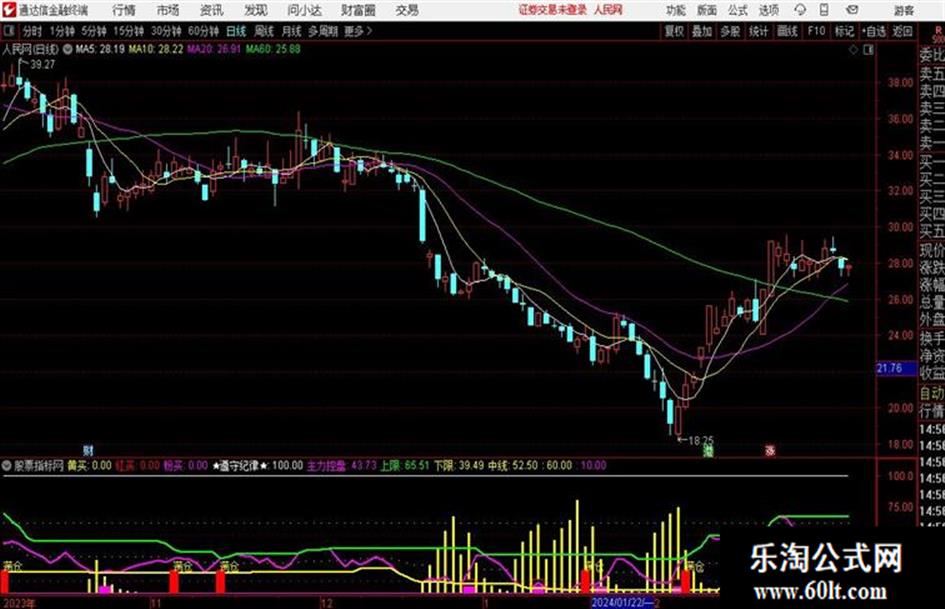The height and width of the screenshot is (609, 945).
Task: Switch to 1分钟 period
Action: pos(62,31)
